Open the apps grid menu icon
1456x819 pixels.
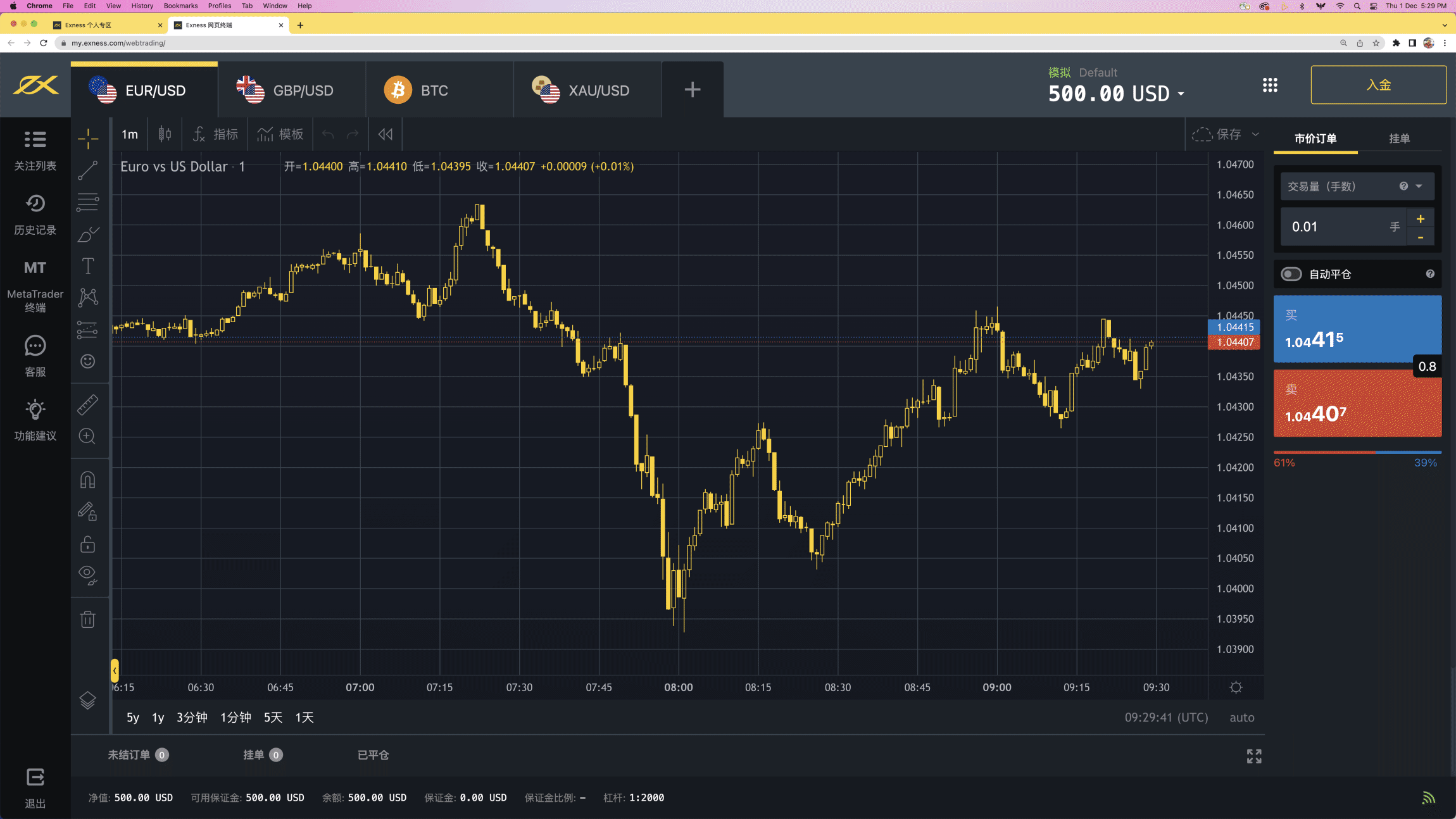[x=1270, y=85]
